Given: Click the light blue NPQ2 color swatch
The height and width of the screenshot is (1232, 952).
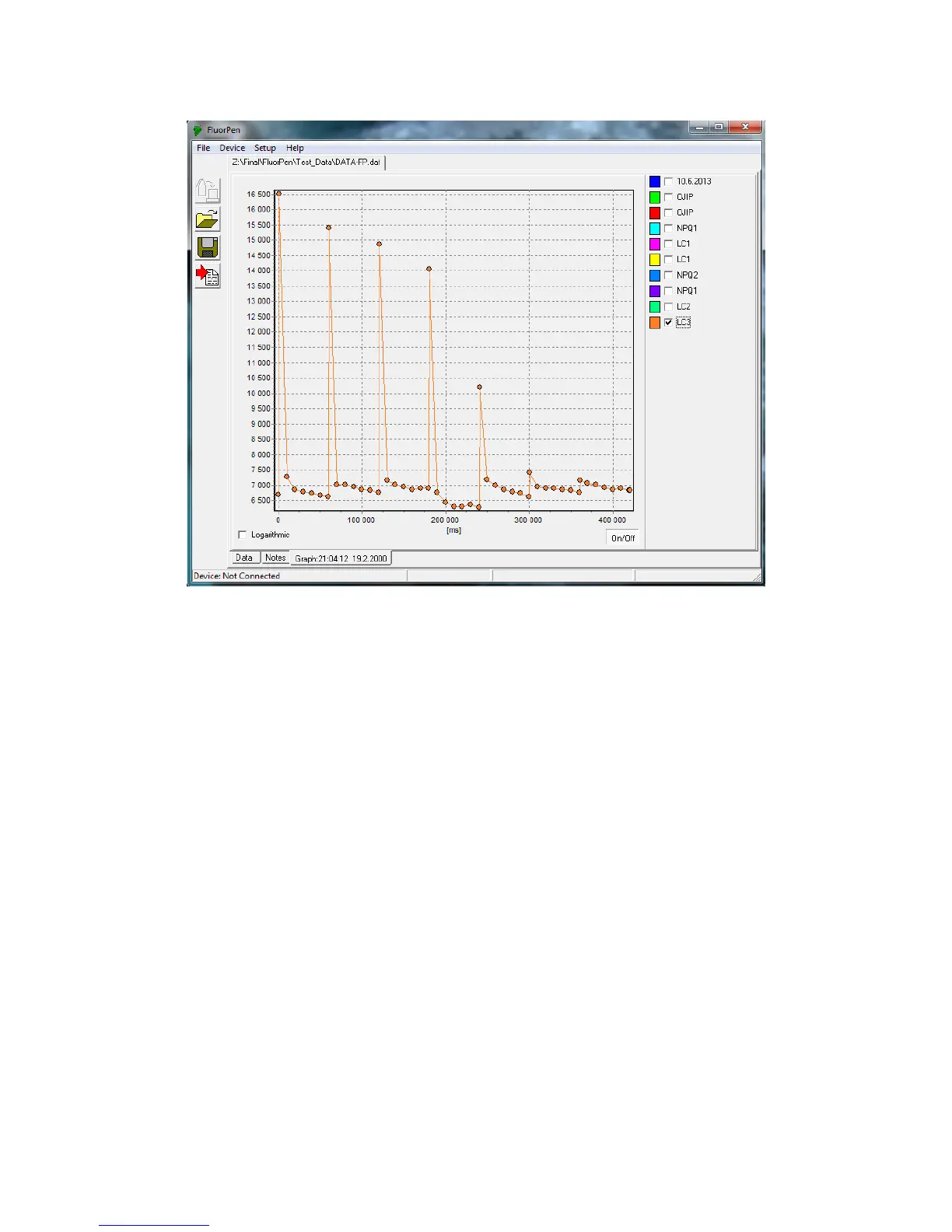Looking at the screenshot, I should coord(655,275).
